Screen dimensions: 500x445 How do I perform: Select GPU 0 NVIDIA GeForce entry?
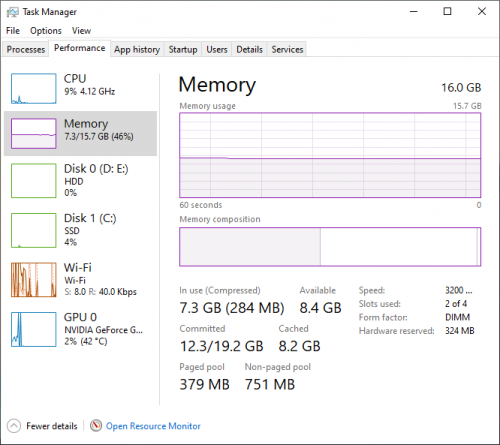tap(80, 329)
